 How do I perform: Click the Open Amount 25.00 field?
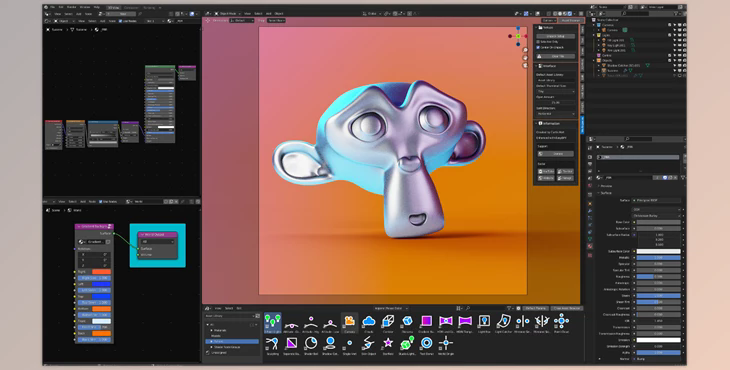point(556,102)
